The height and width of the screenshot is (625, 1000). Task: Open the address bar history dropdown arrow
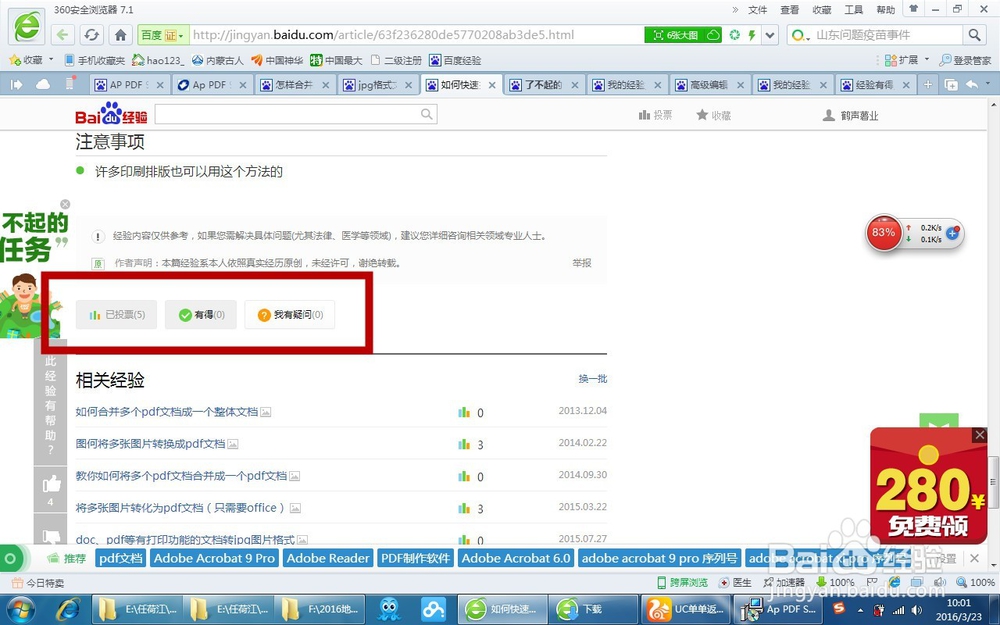coord(768,34)
